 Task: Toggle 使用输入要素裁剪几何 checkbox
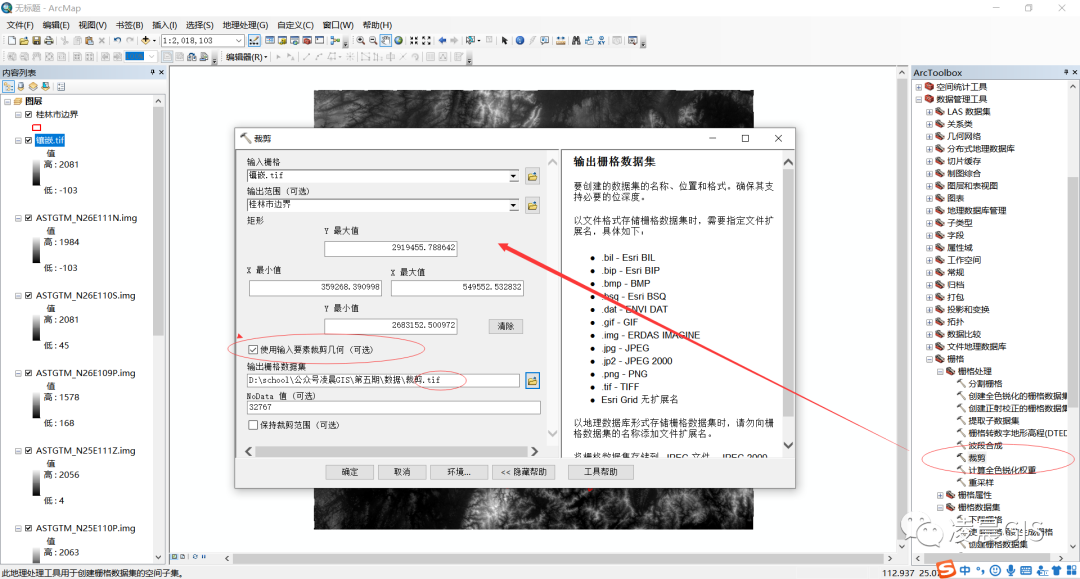[253, 350]
